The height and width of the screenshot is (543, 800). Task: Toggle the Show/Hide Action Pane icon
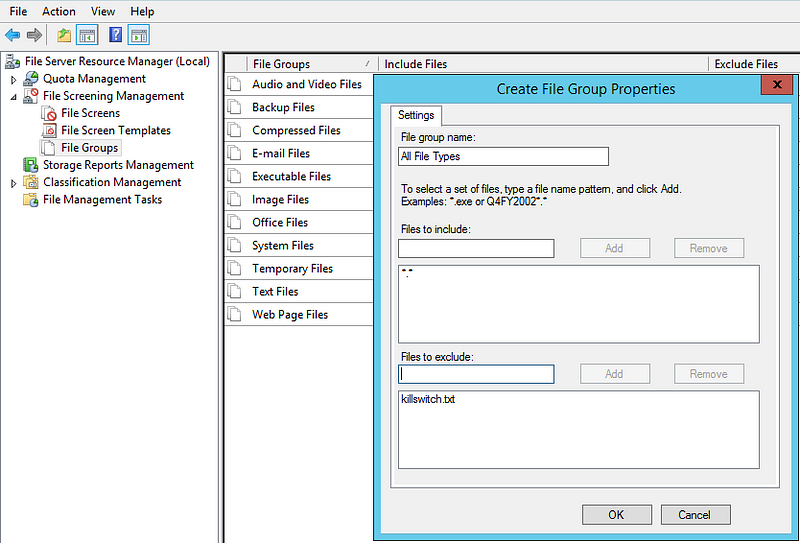(139, 35)
